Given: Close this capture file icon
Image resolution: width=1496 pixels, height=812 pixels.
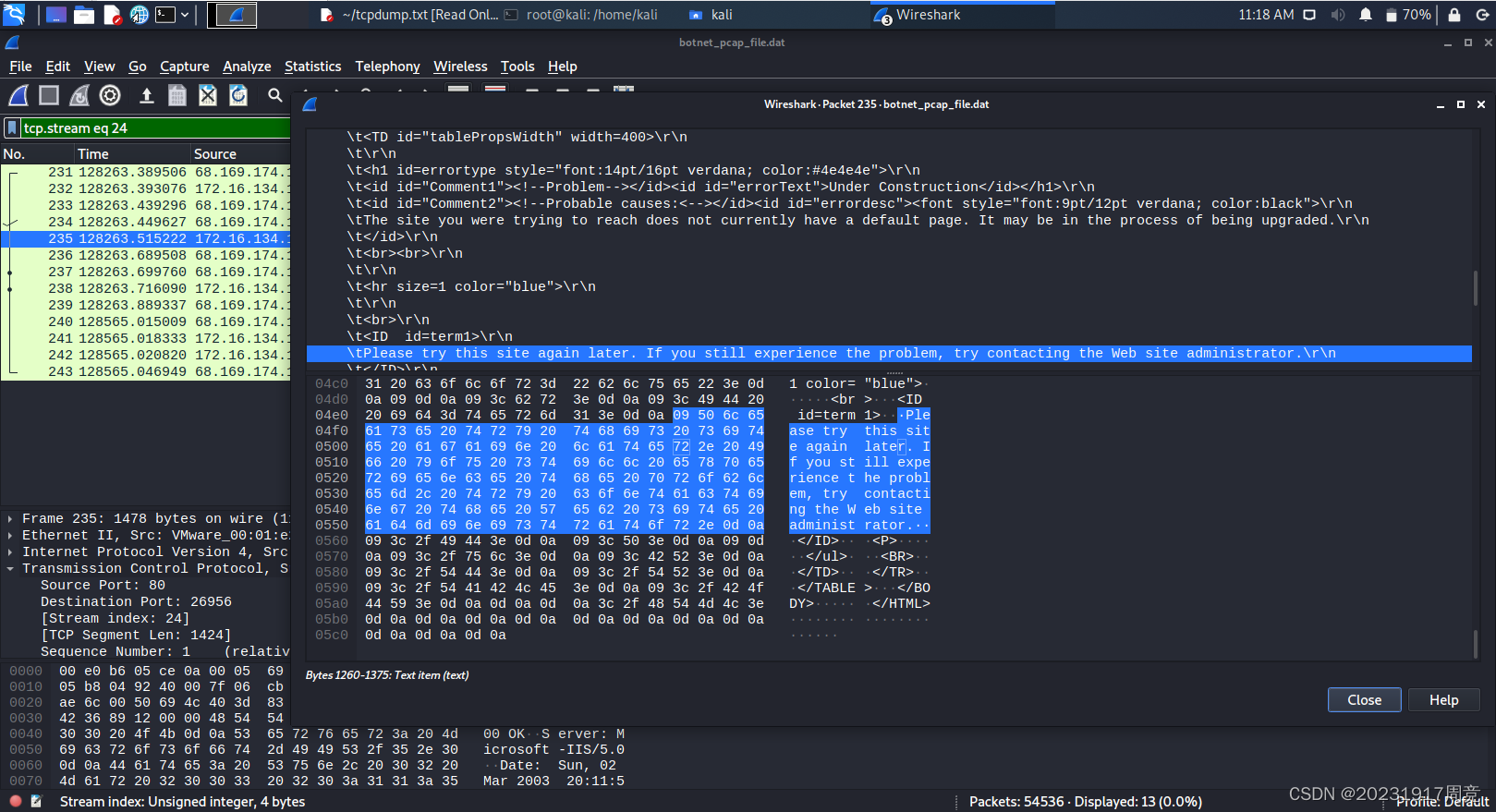Looking at the screenshot, I should [208, 95].
